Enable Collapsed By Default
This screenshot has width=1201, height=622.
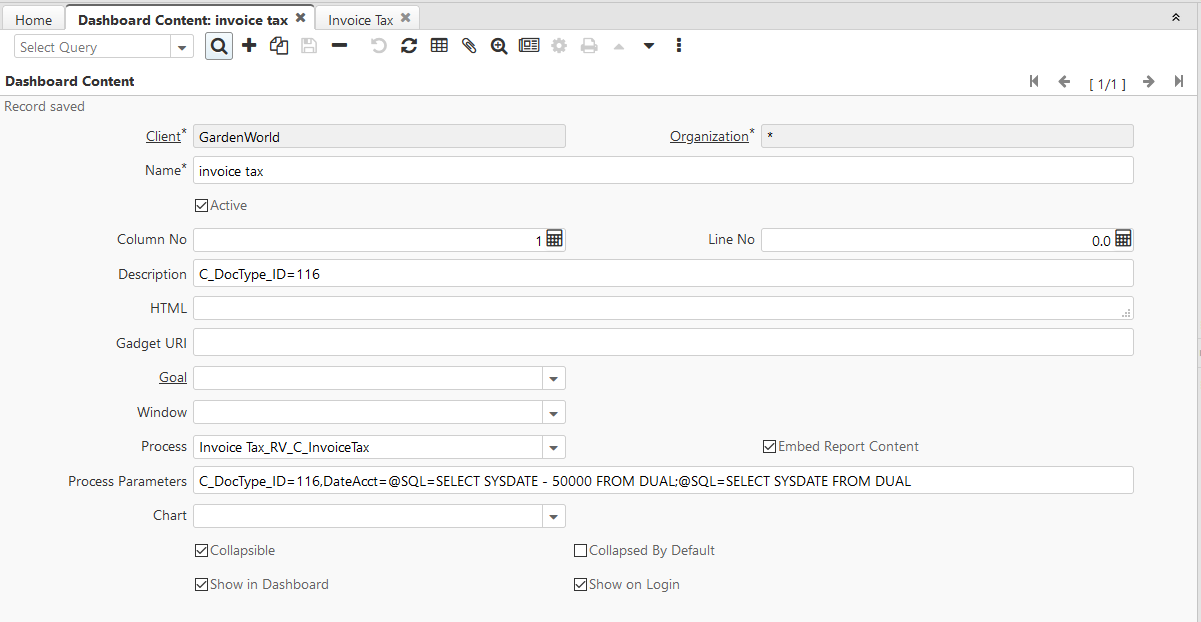pyautogui.click(x=580, y=550)
